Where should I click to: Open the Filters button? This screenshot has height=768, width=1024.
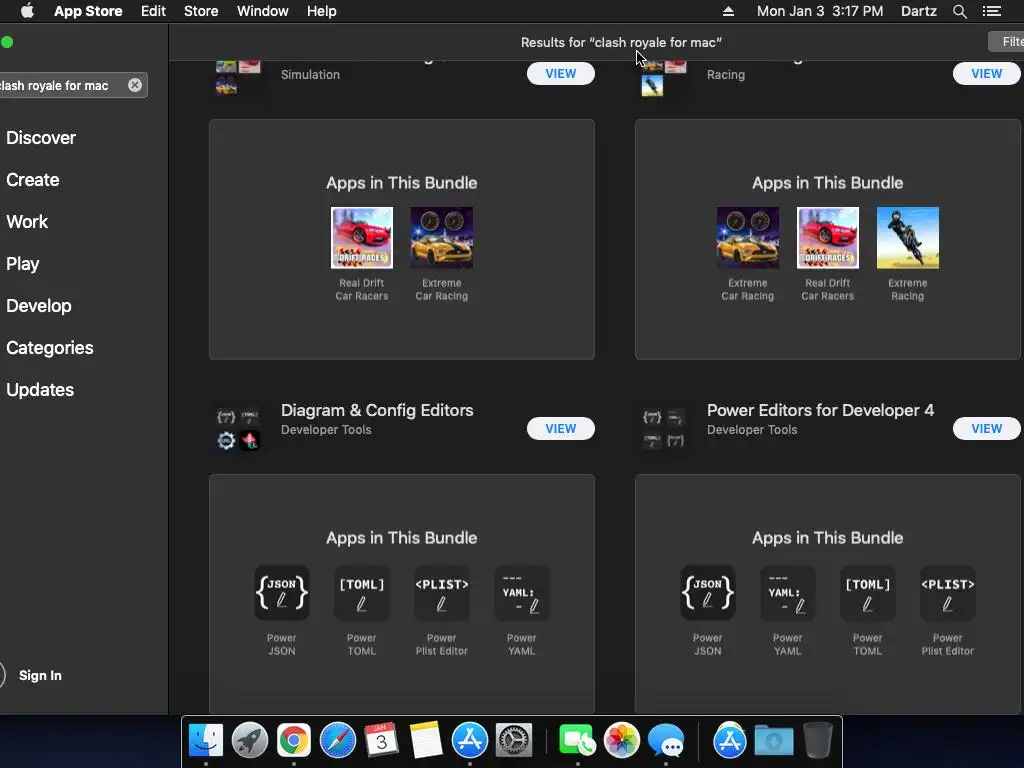1006,42
